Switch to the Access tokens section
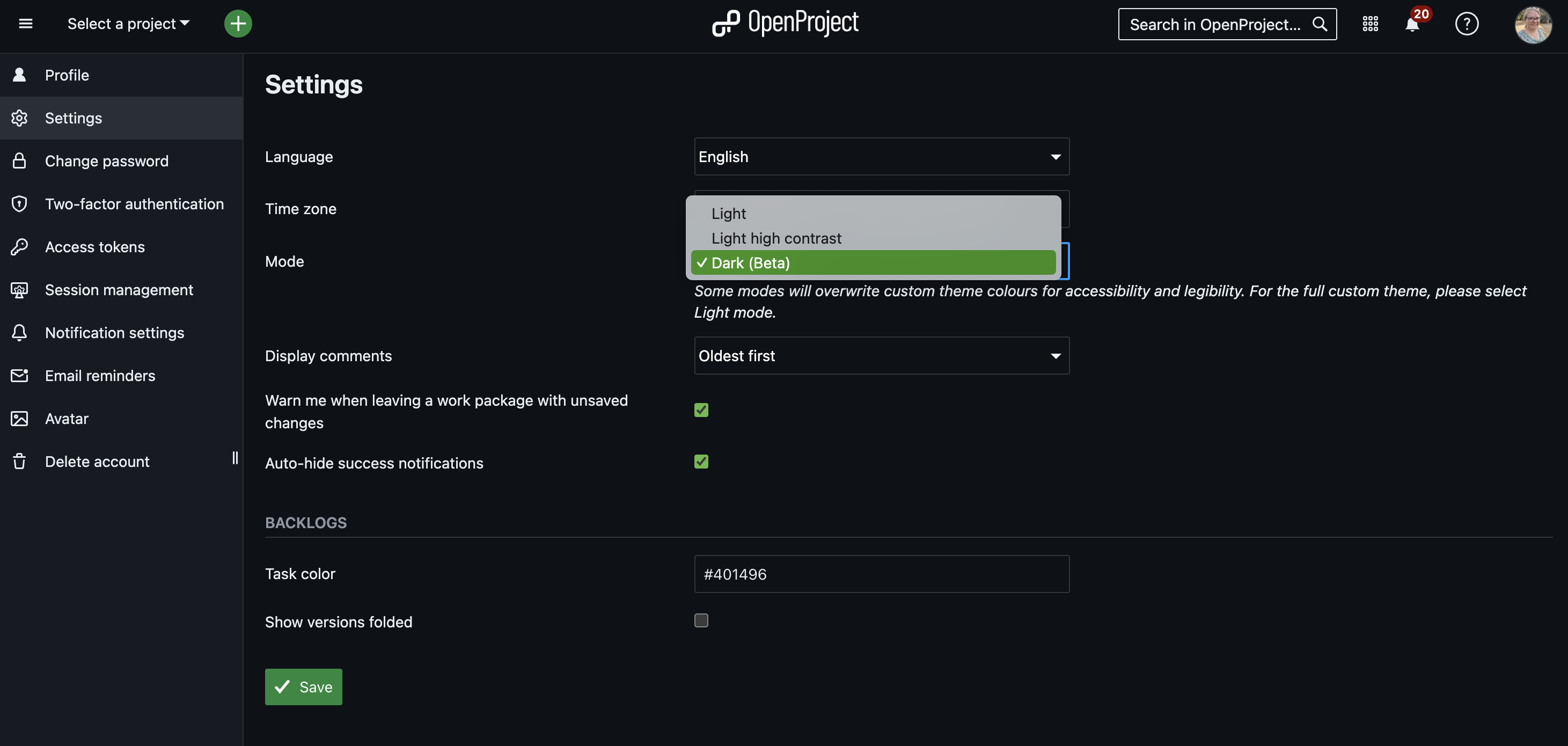The width and height of the screenshot is (1568, 746). pos(94,247)
